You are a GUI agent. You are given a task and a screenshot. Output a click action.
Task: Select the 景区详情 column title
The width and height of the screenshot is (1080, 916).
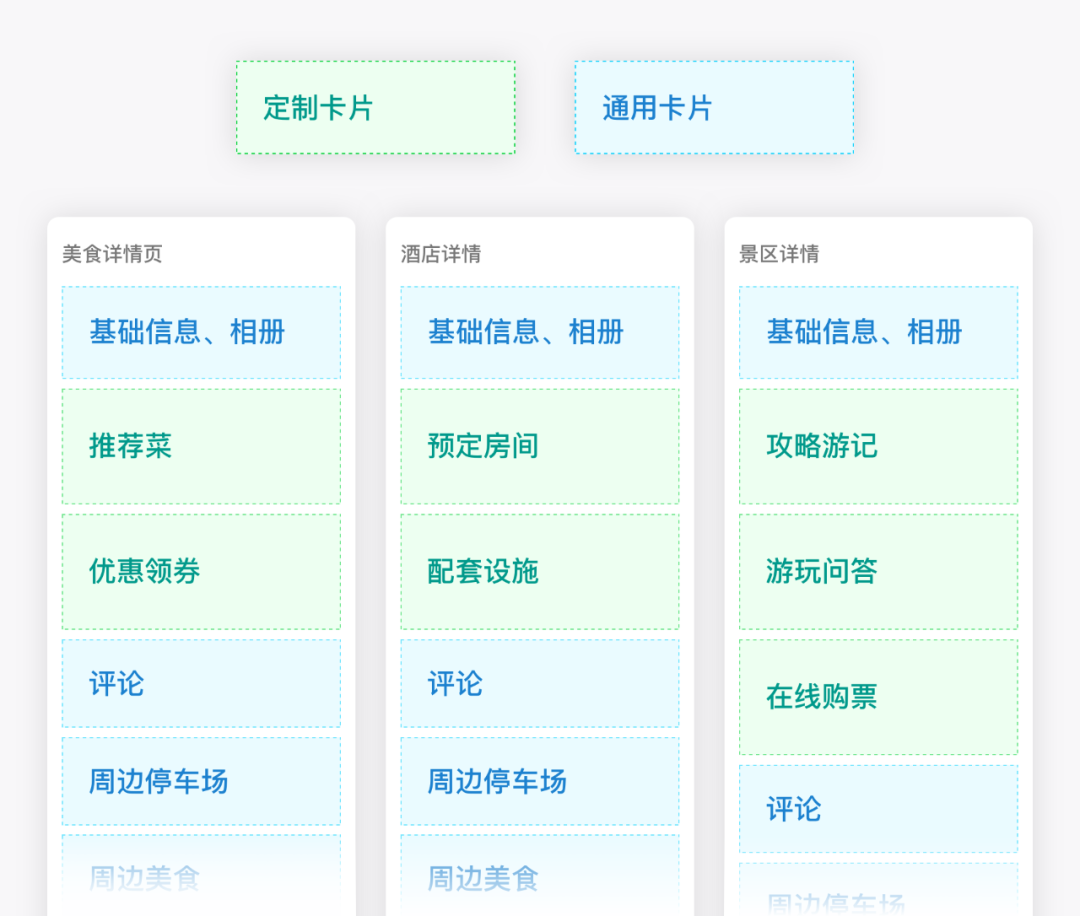pyautogui.click(x=779, y=254)
